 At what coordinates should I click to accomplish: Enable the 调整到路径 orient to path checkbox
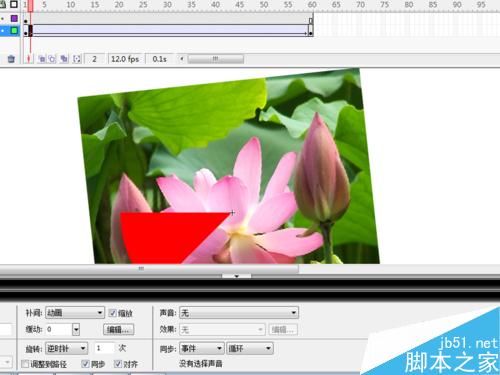[25, 364]
